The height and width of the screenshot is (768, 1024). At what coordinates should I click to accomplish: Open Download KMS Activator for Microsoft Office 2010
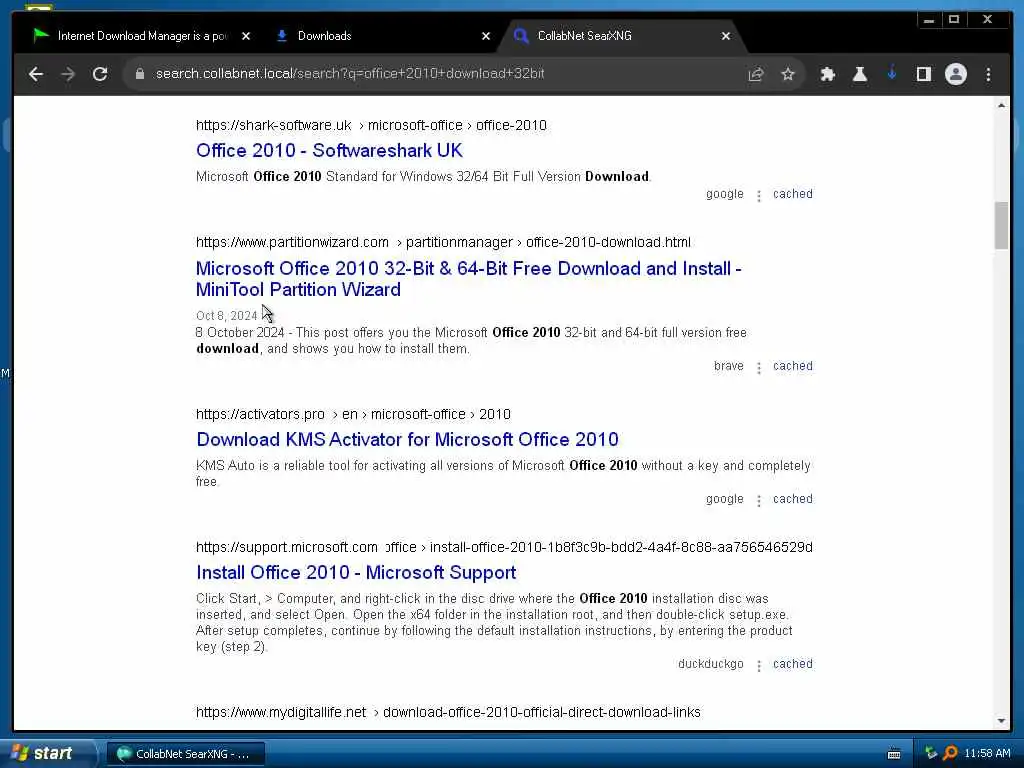click(x=407, y=440)
